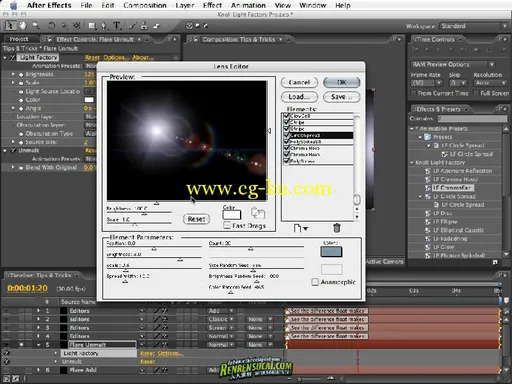Expand the Brightness property in Effect Controls
This screenshot has width=512, height=384.
coord(13,74)
